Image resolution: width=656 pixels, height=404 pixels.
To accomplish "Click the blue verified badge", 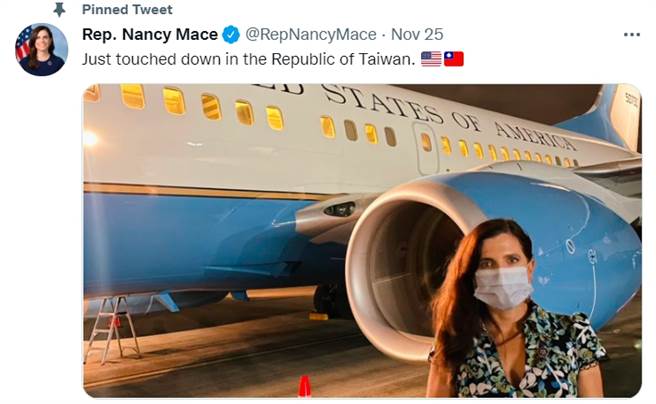I will point(231,34).
